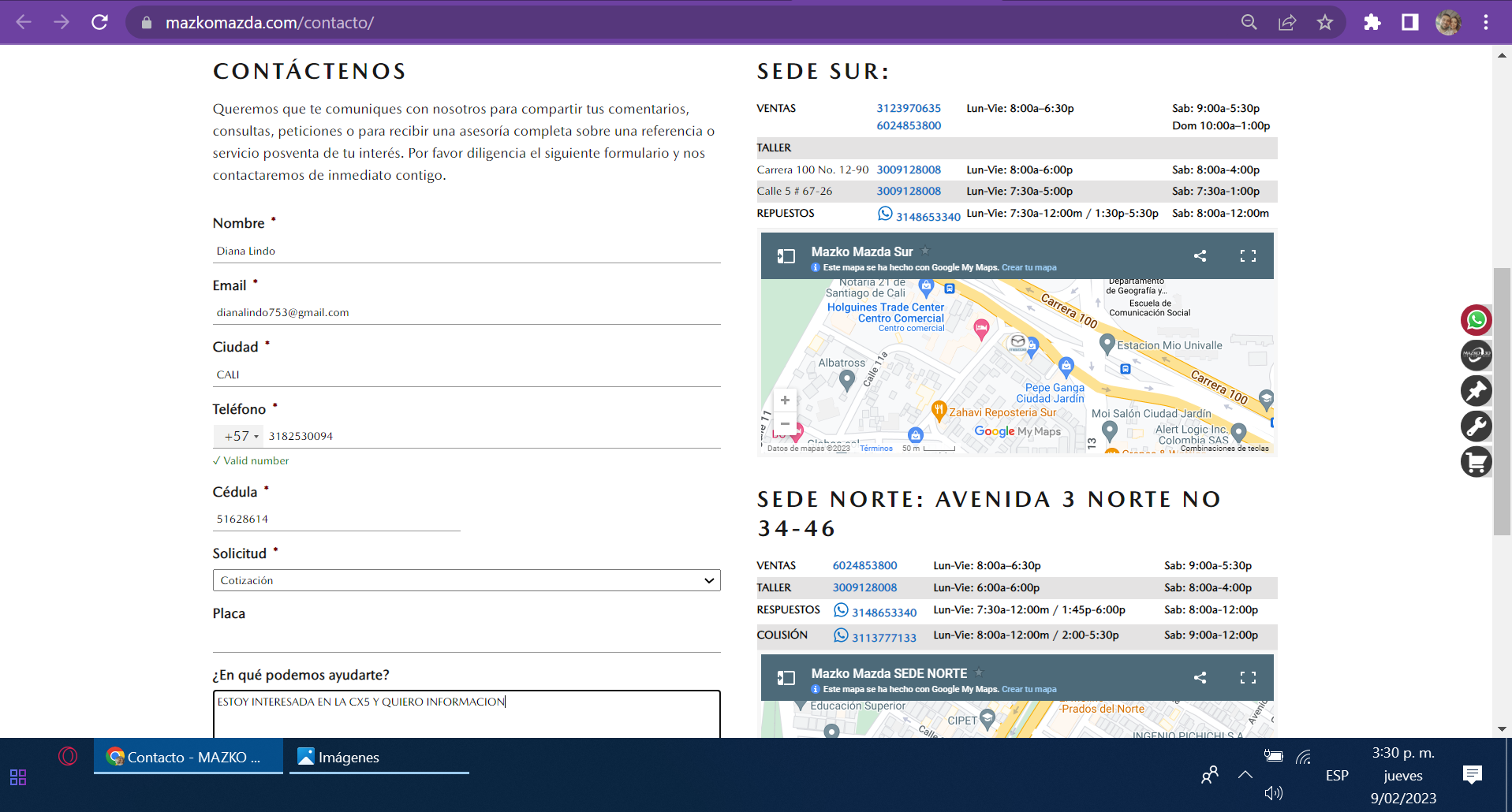Viewport: 1512px width, 812px height.
Task: Click Sede Norte taller number 3009128008
Action: point(864,587)
